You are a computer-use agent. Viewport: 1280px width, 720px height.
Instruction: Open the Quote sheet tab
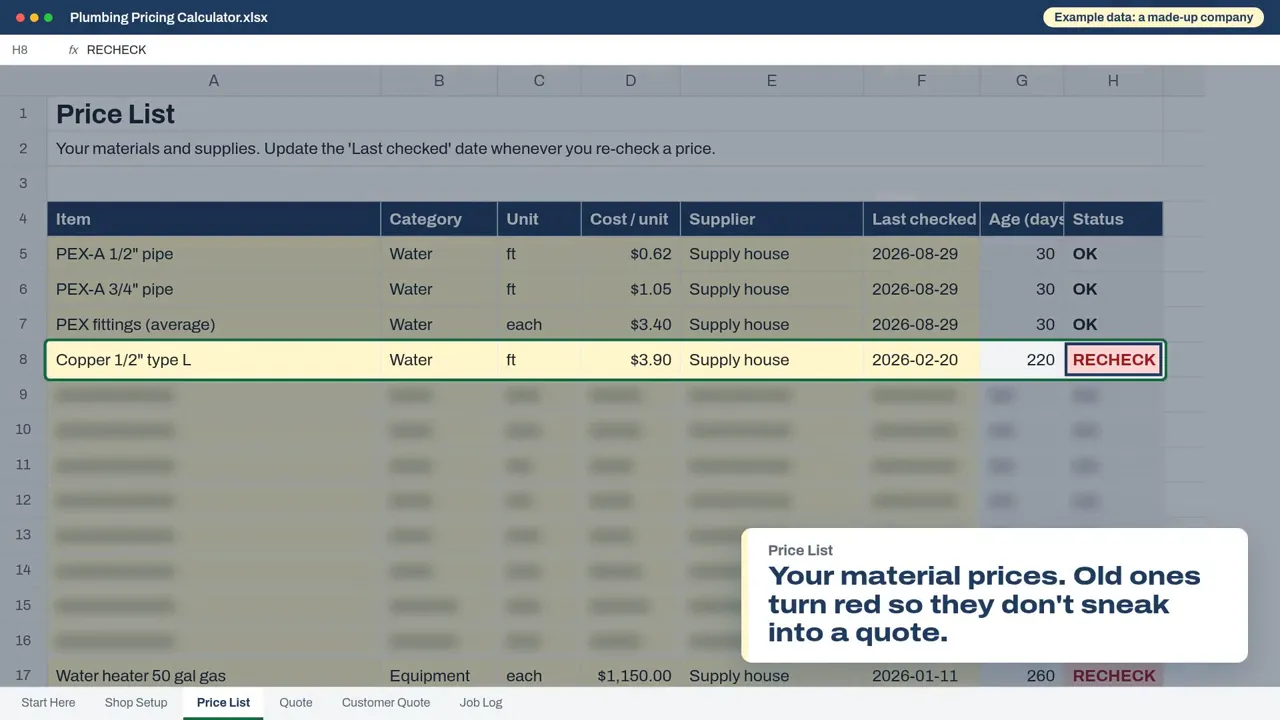pyautogui.click(x=296, y=703)
